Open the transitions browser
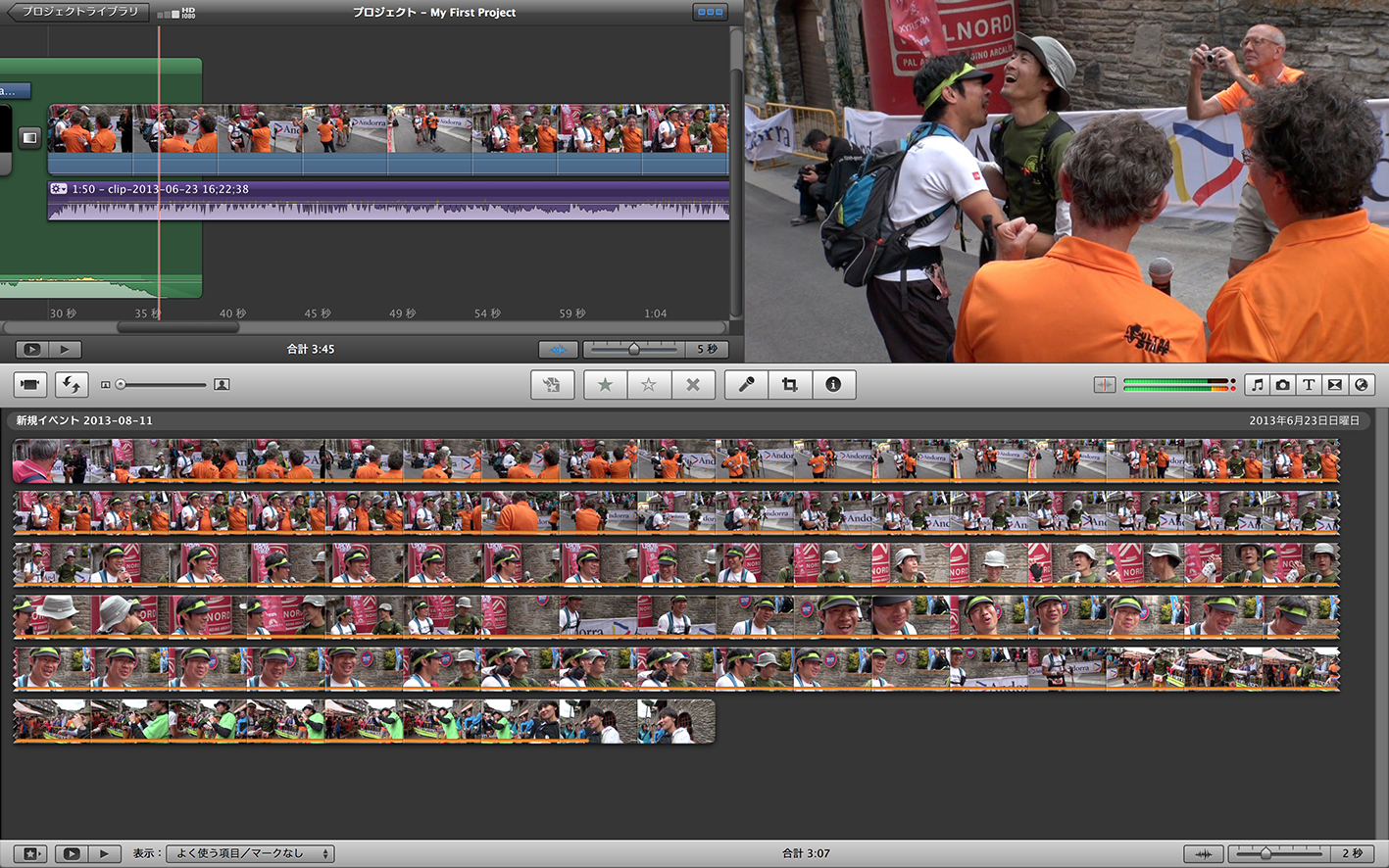This screenshot has height=868, width=1389. point(1334,385)
